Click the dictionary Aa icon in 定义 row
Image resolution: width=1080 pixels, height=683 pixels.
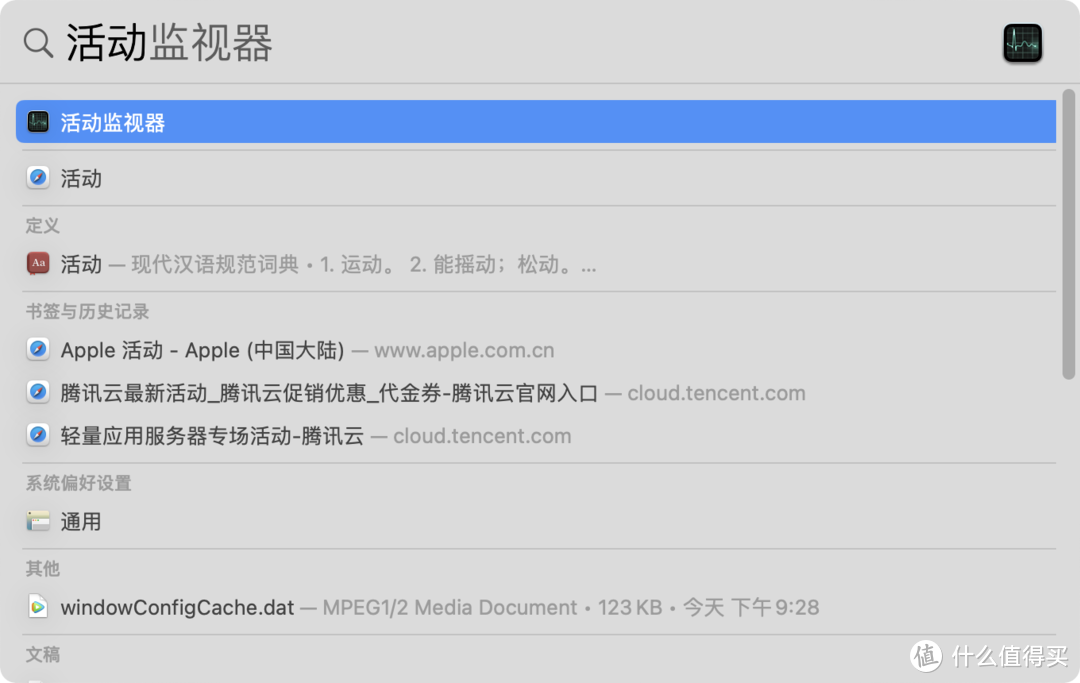(38, 263)
